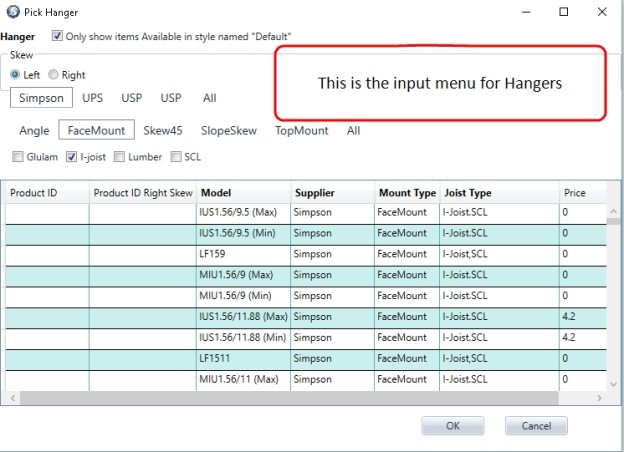Tick the SCL checkbox
The height and width of the screenshot is (452, 624).
(x=176, y=157)
